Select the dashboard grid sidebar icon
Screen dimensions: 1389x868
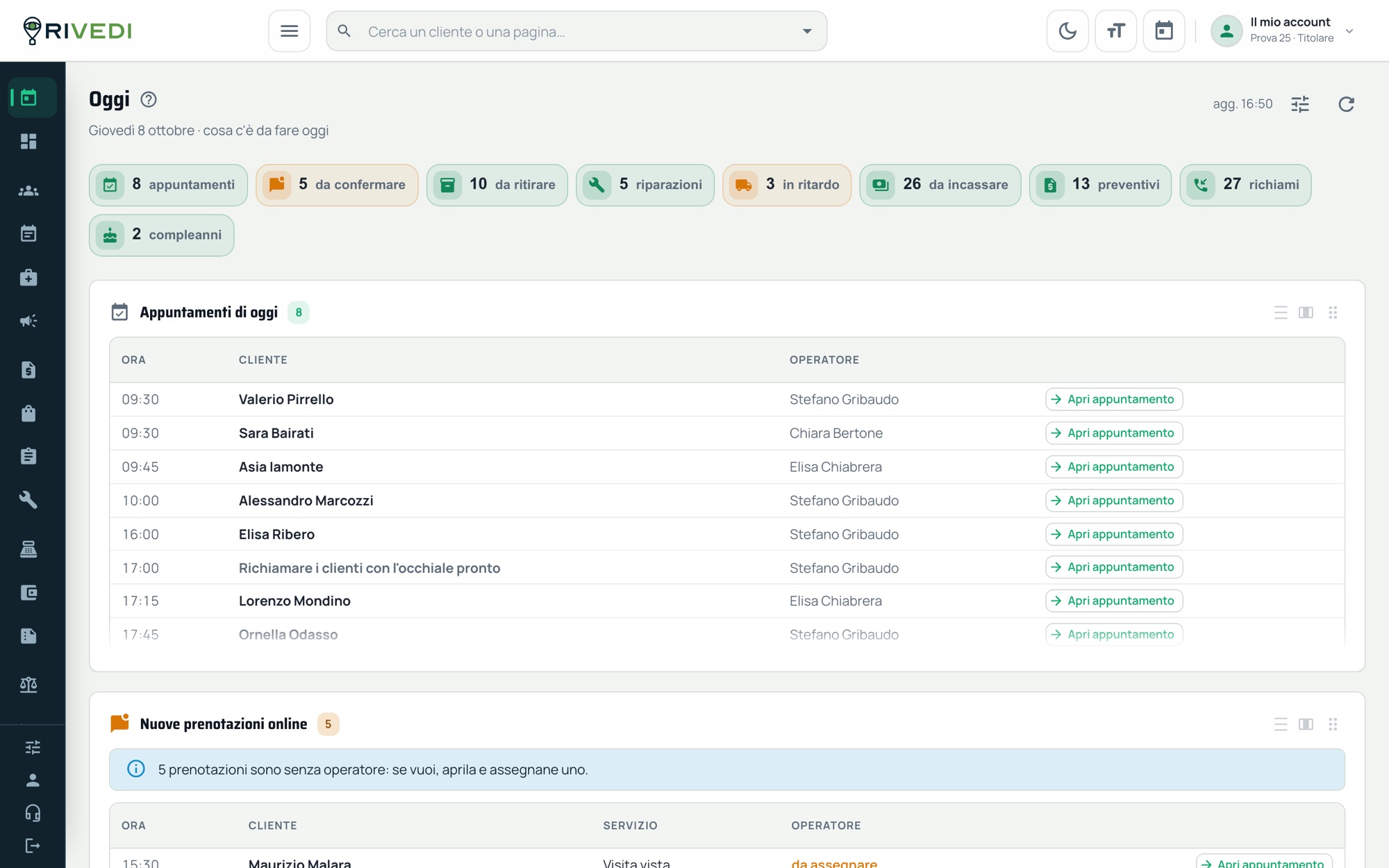[28, 142]
